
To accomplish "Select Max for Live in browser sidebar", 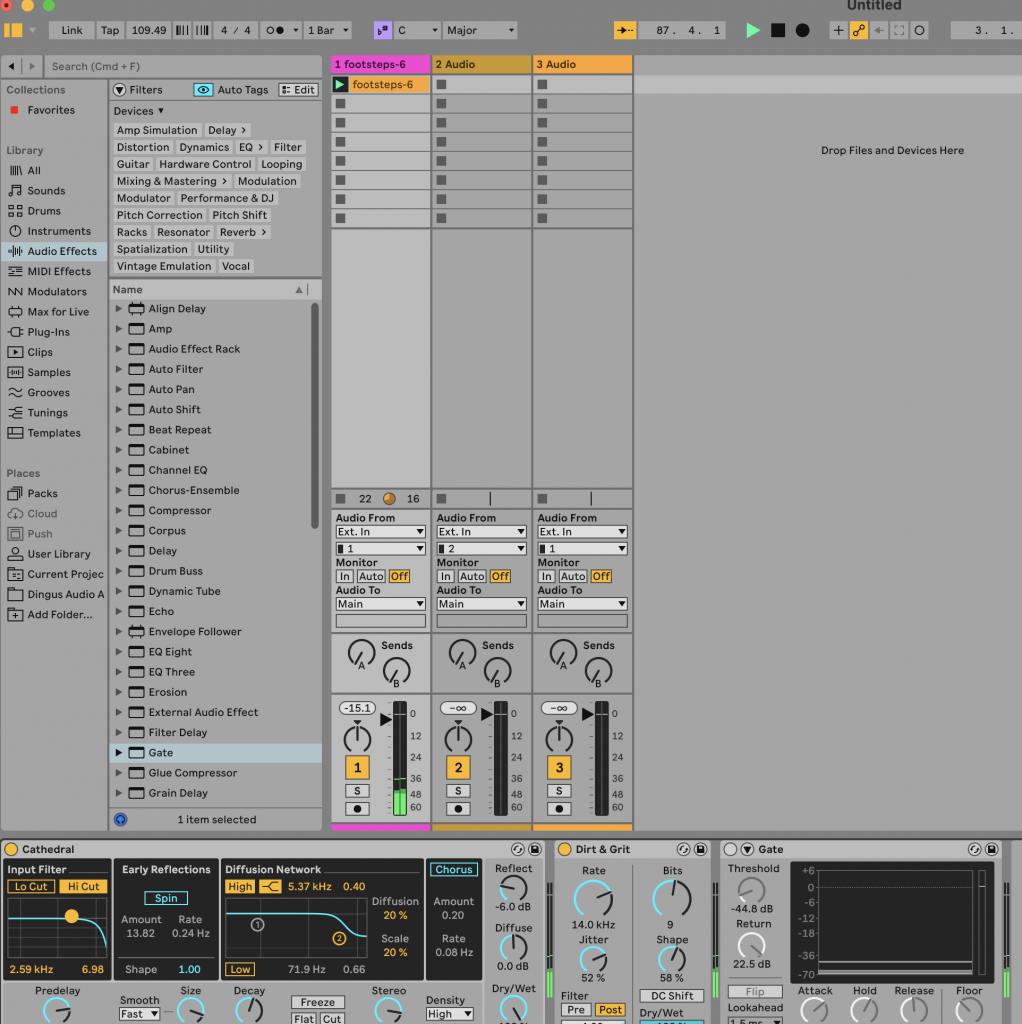I will [x=58, y=312].
